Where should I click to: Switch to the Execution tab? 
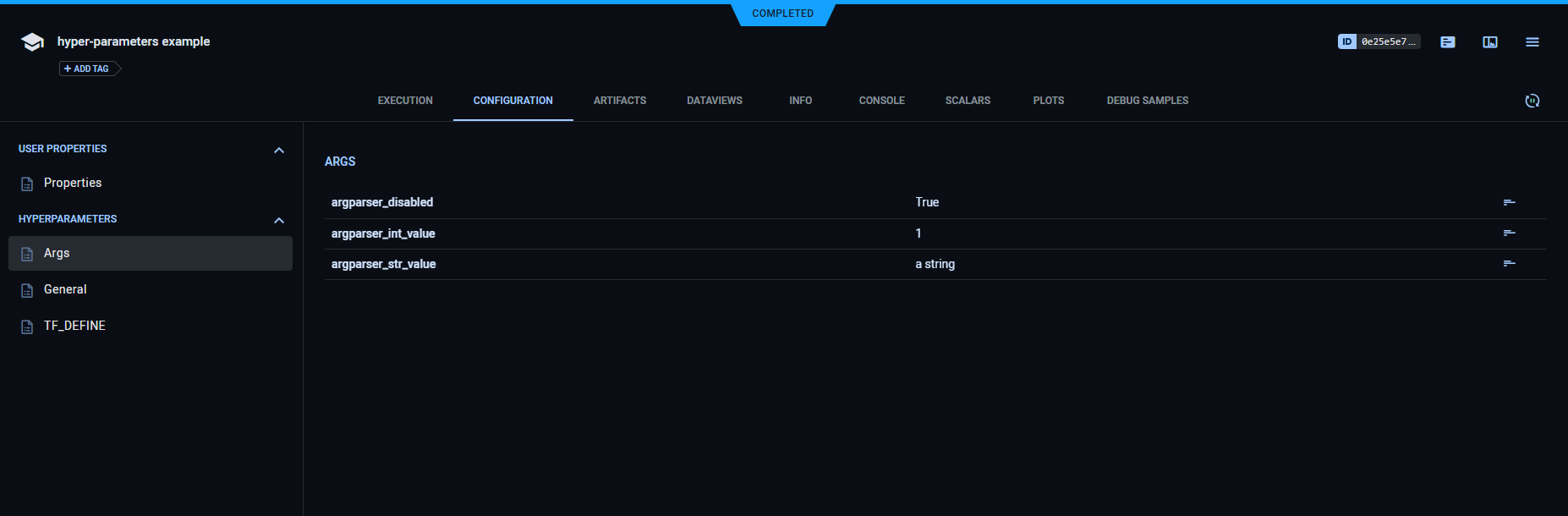tap(405, 101)
